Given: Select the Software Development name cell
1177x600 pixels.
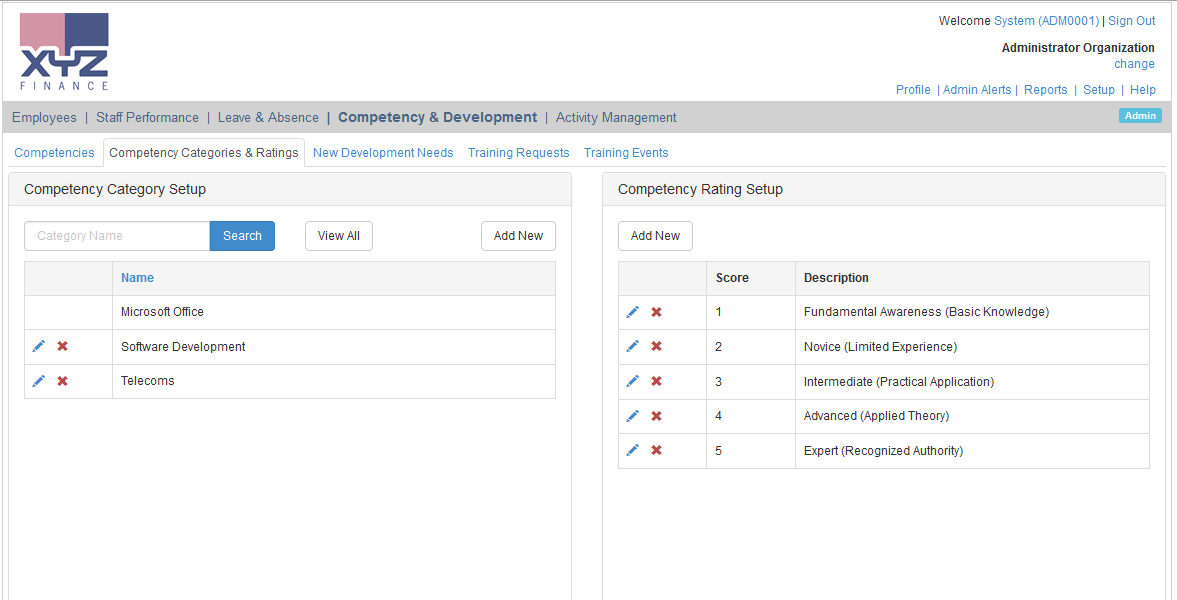Looking at the screenshot, I should (x=334, y=347).
